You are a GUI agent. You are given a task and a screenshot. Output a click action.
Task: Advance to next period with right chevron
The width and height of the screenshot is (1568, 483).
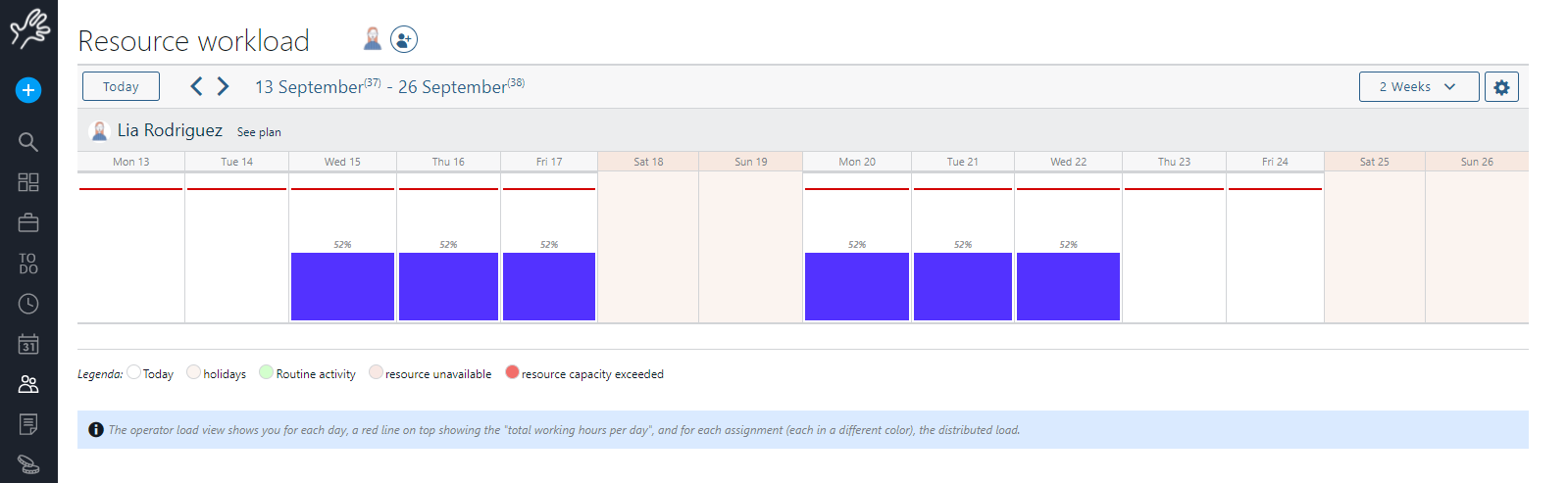224,86
